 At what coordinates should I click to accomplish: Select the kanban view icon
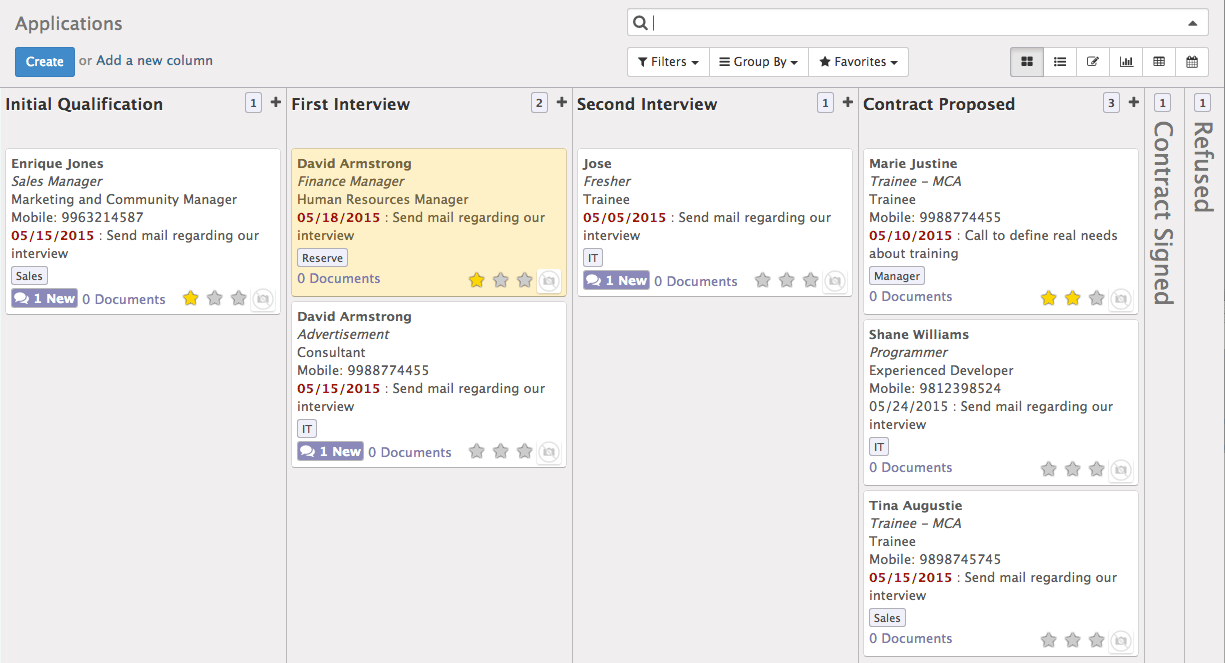tap(1026, 61)
